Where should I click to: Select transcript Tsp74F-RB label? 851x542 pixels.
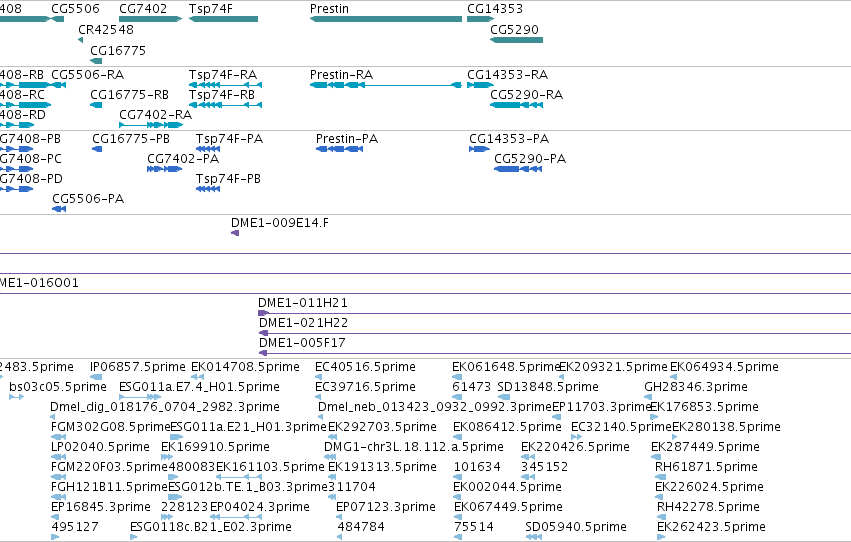tap(221, 94)
